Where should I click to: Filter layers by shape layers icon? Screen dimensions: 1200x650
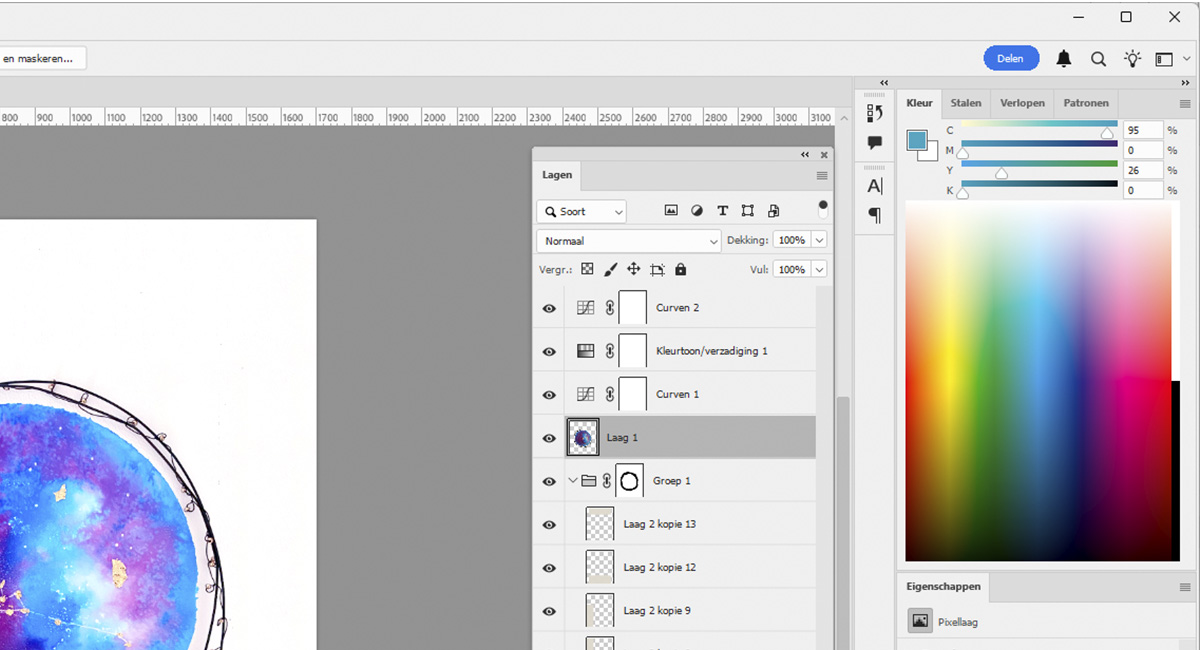pos(747,211)
